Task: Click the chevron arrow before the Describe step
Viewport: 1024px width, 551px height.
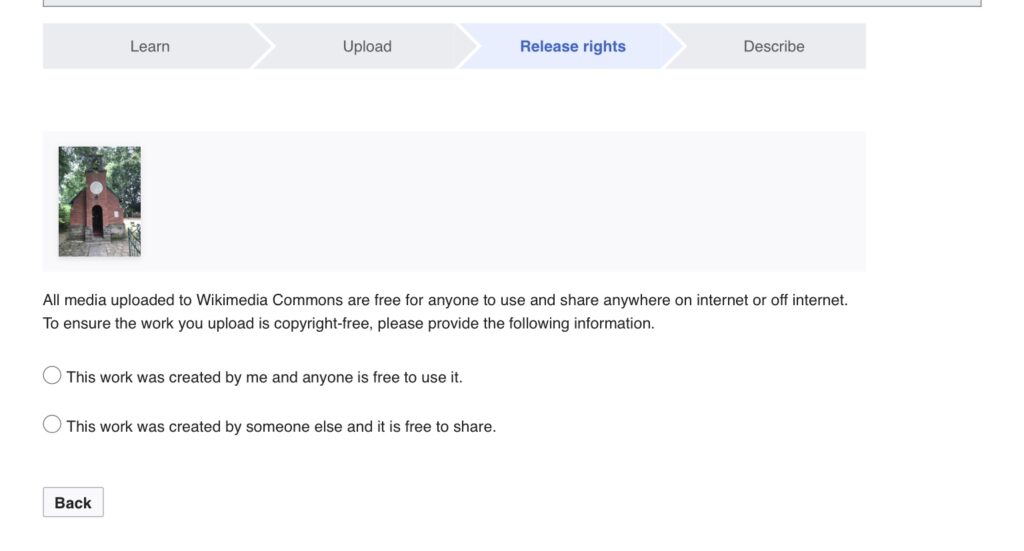Action: pyautogui.click(x=674, y=46)
